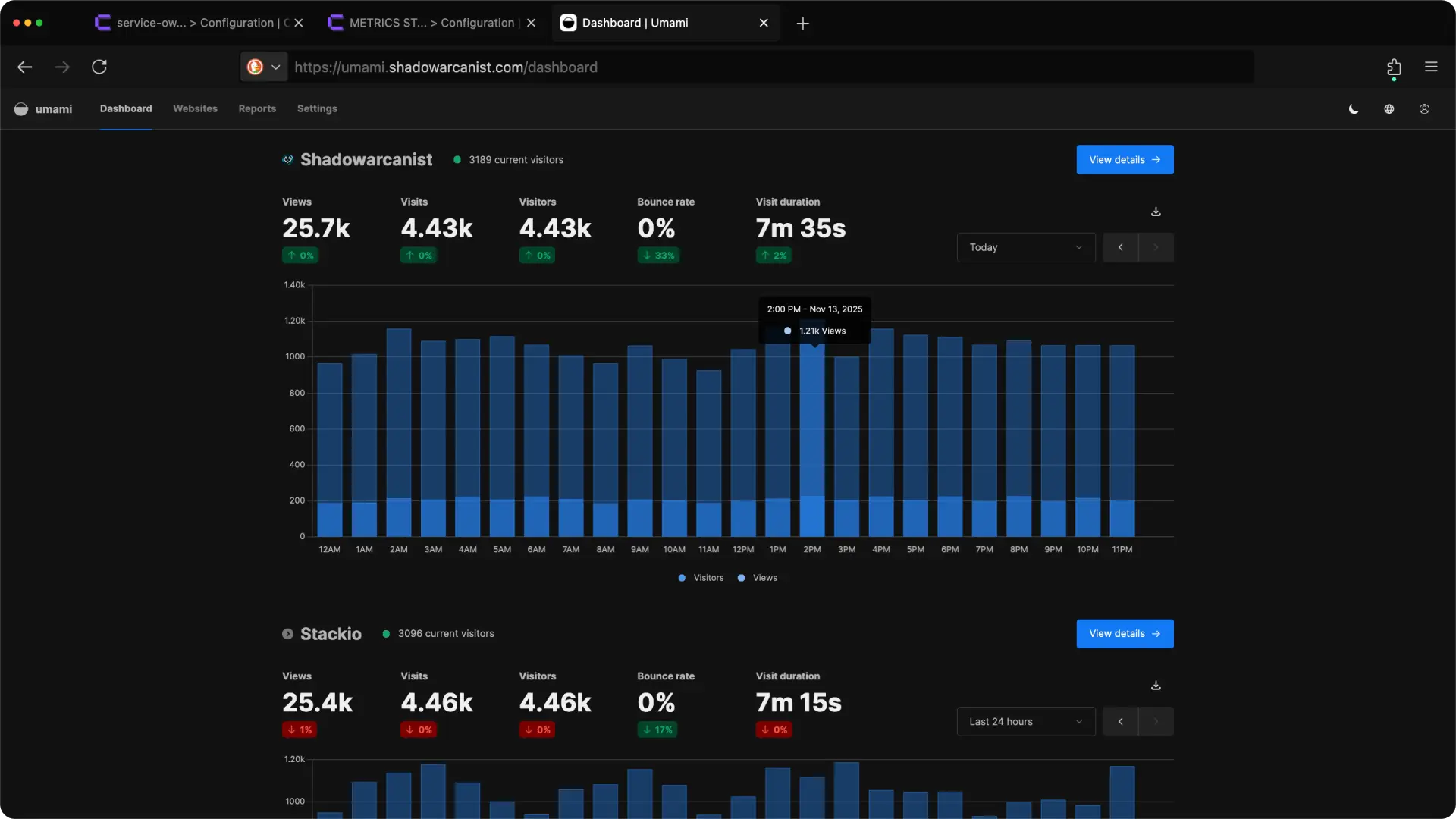
Task: Open the Privacy Badger shield icon in address bar
Action: tap(255, 67)
